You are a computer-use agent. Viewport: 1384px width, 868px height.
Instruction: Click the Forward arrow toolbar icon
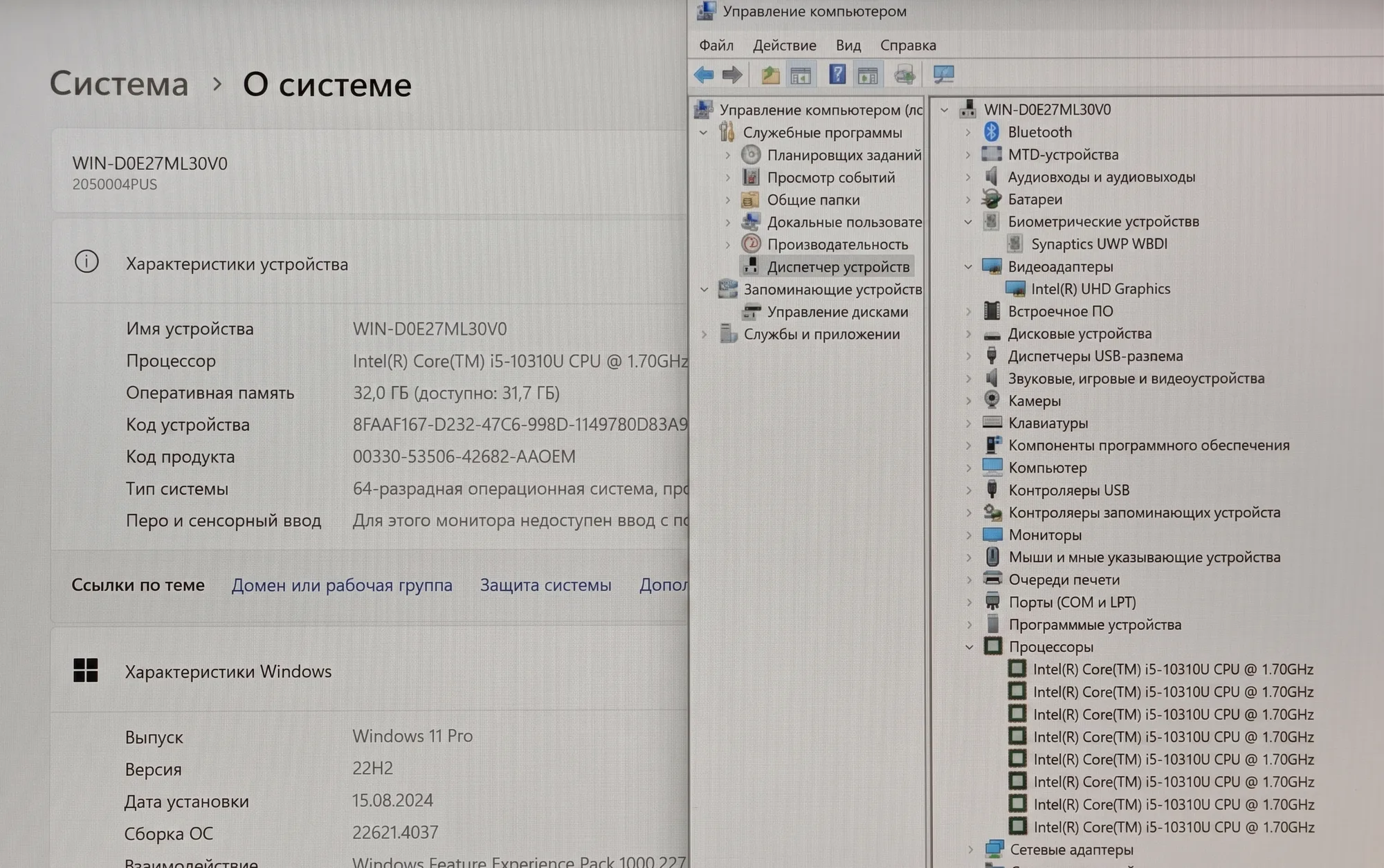coord(732,75)
